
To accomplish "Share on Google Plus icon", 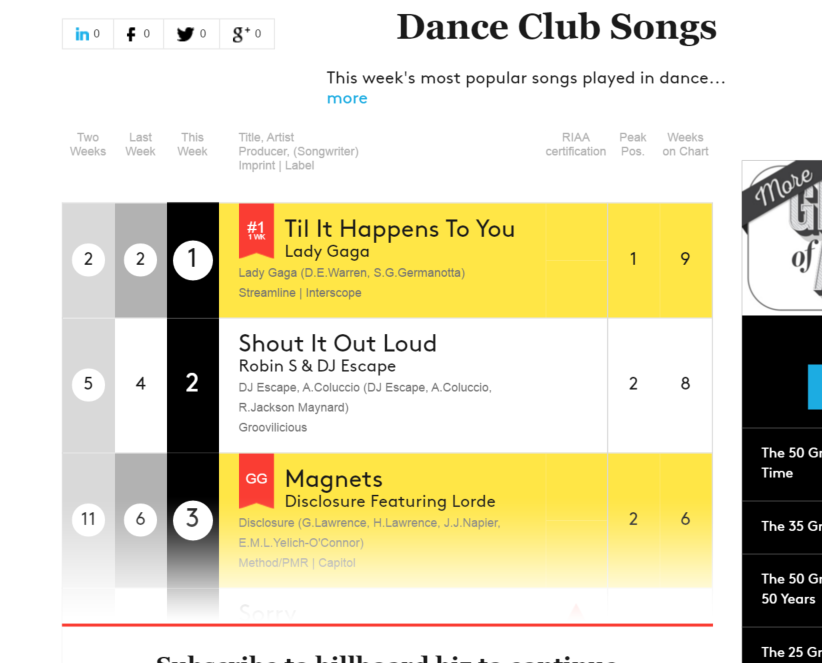I will coord(247,34).
